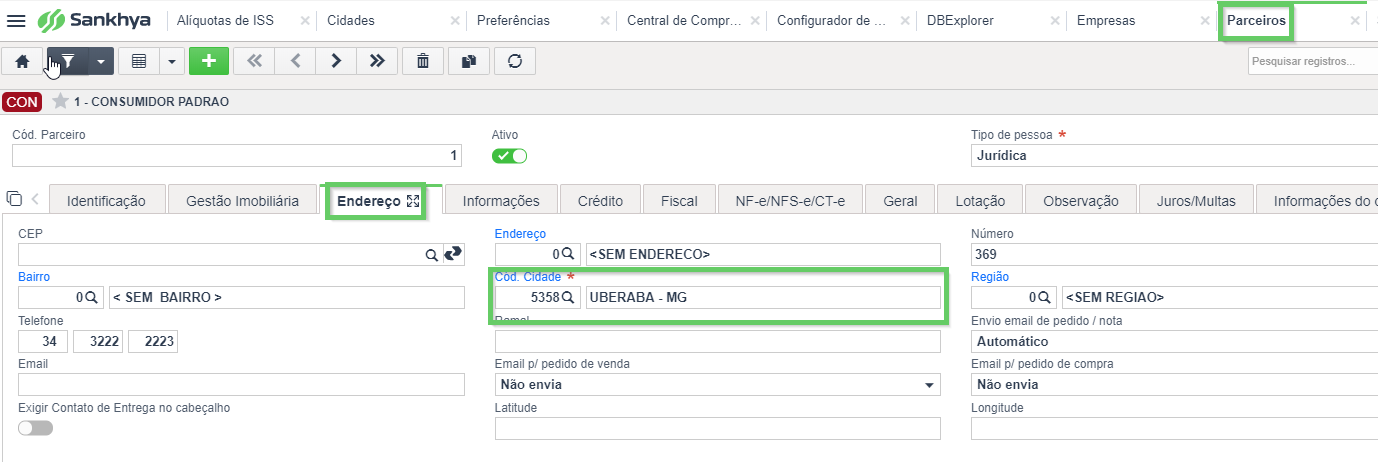Duplicate the current record
Viewport: 1378px width, 462px height.
click(469, 61)
